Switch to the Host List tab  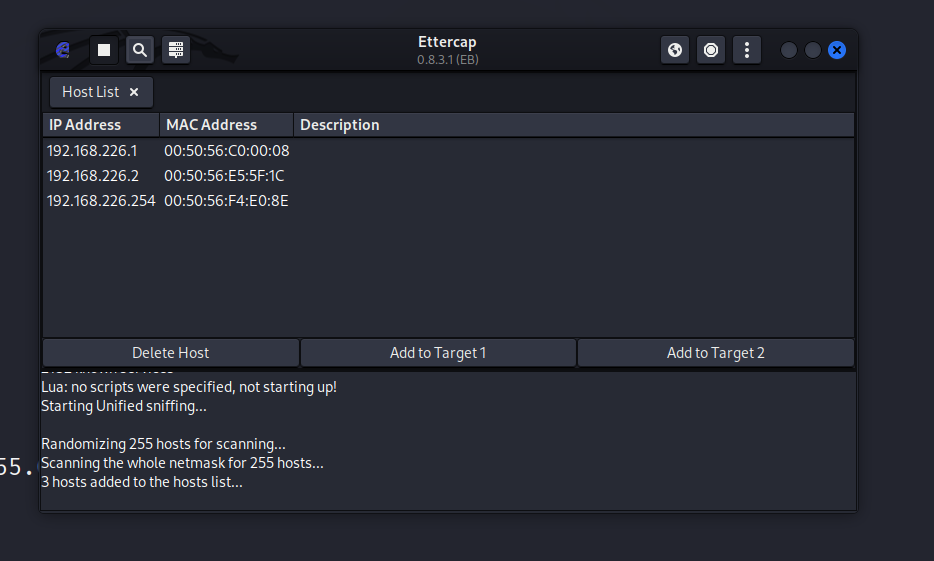point(90,92)
